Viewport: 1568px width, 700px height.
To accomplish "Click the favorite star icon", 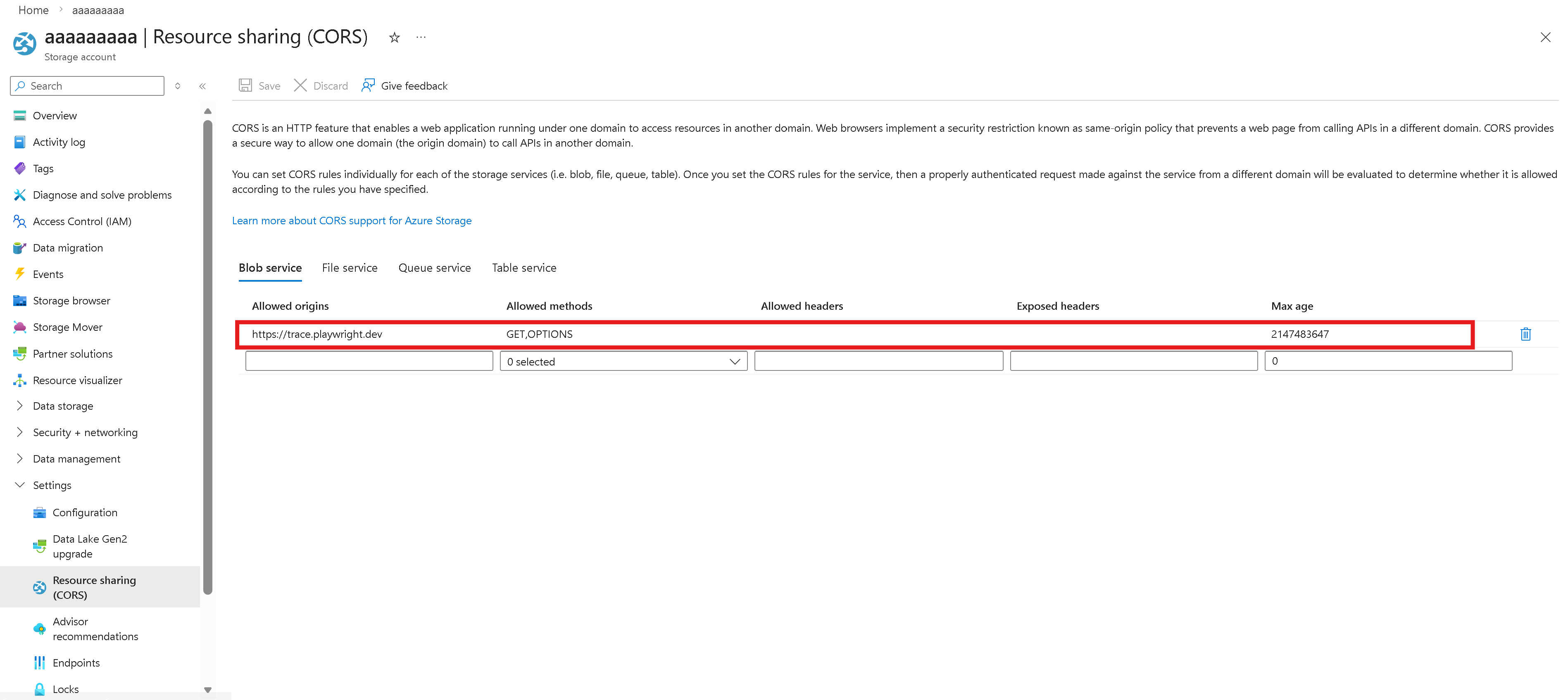I will [395, 38].
